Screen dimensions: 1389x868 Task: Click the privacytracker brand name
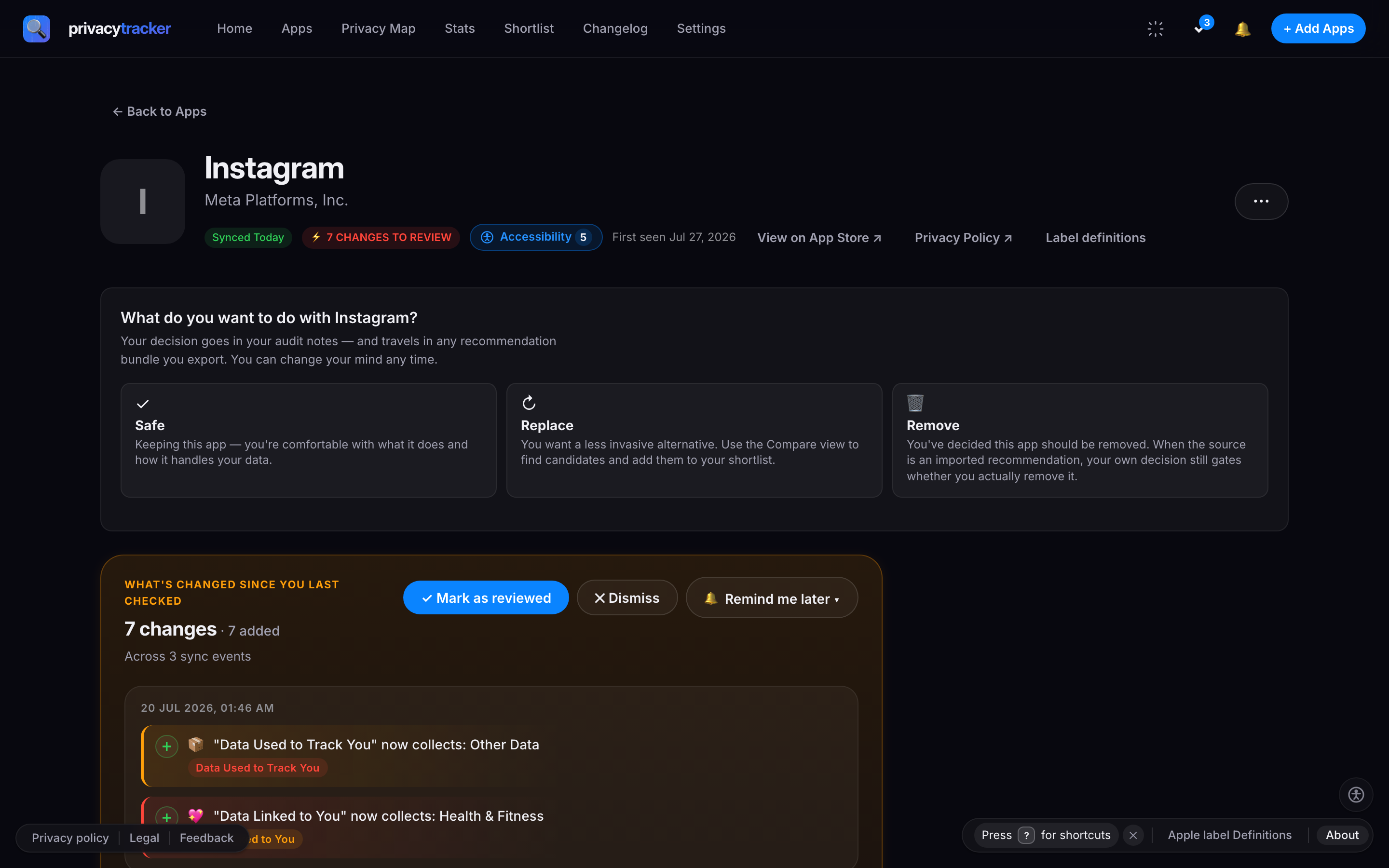[x=120, y=29]
